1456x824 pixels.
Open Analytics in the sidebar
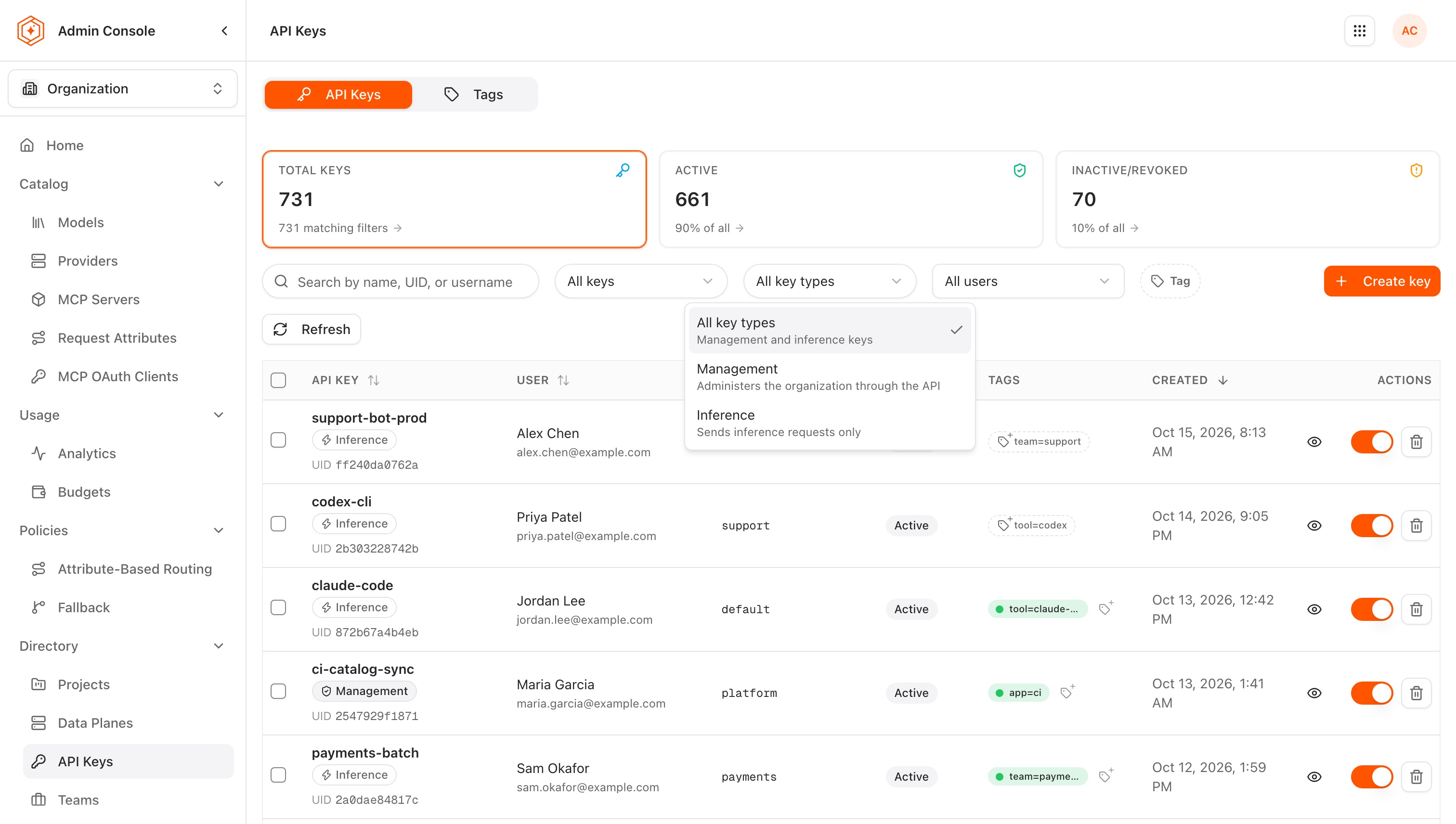pyautogui.click(x=86, y=453)
